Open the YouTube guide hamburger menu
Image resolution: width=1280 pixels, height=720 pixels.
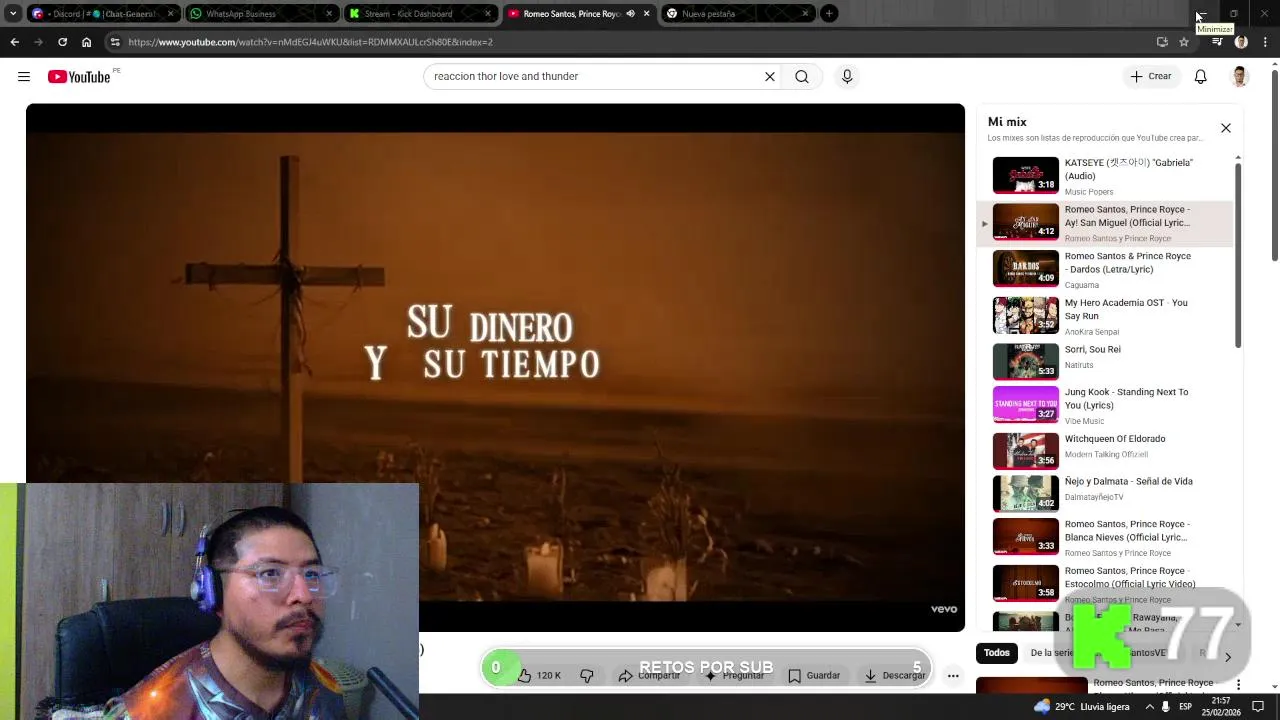click(24, 77)
